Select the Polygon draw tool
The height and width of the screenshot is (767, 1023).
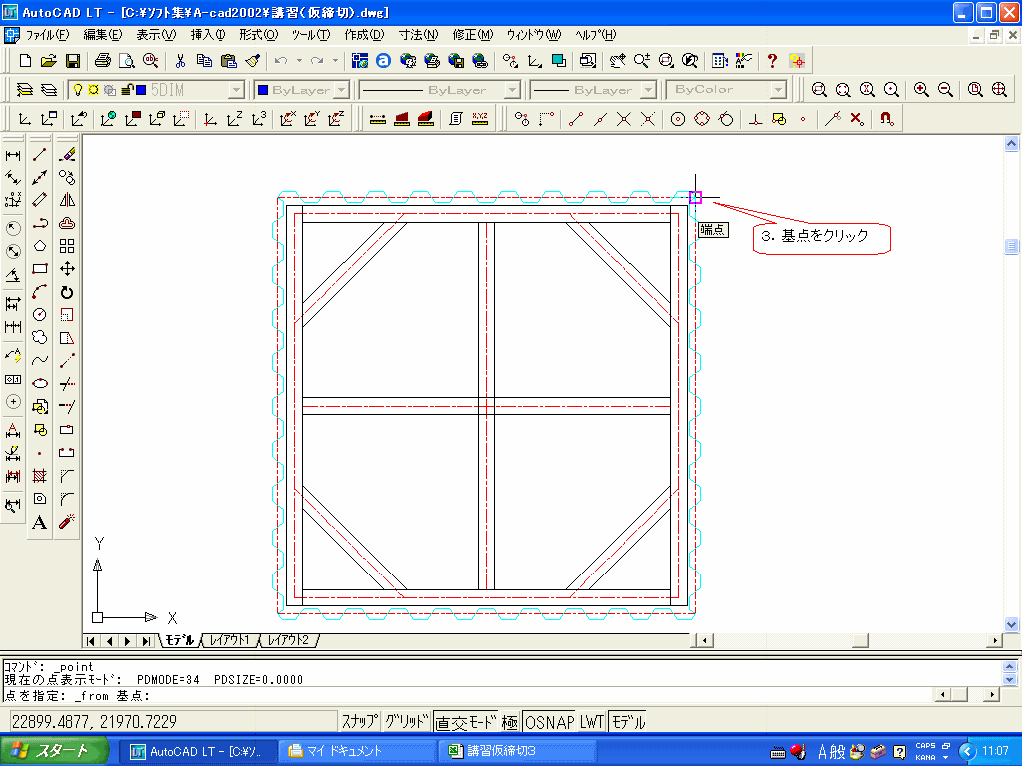coord(40,246)
